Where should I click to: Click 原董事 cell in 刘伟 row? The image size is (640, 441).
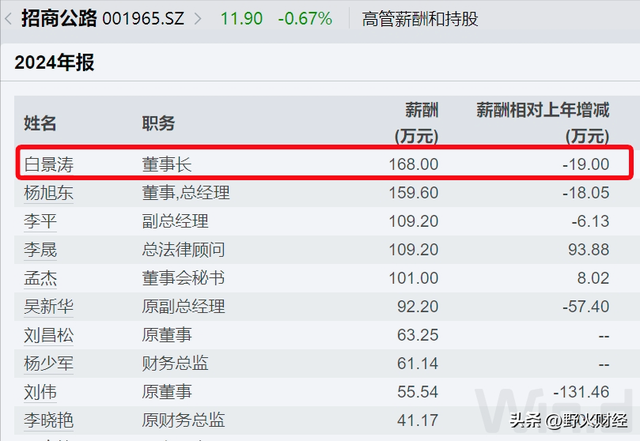(167, 392)
